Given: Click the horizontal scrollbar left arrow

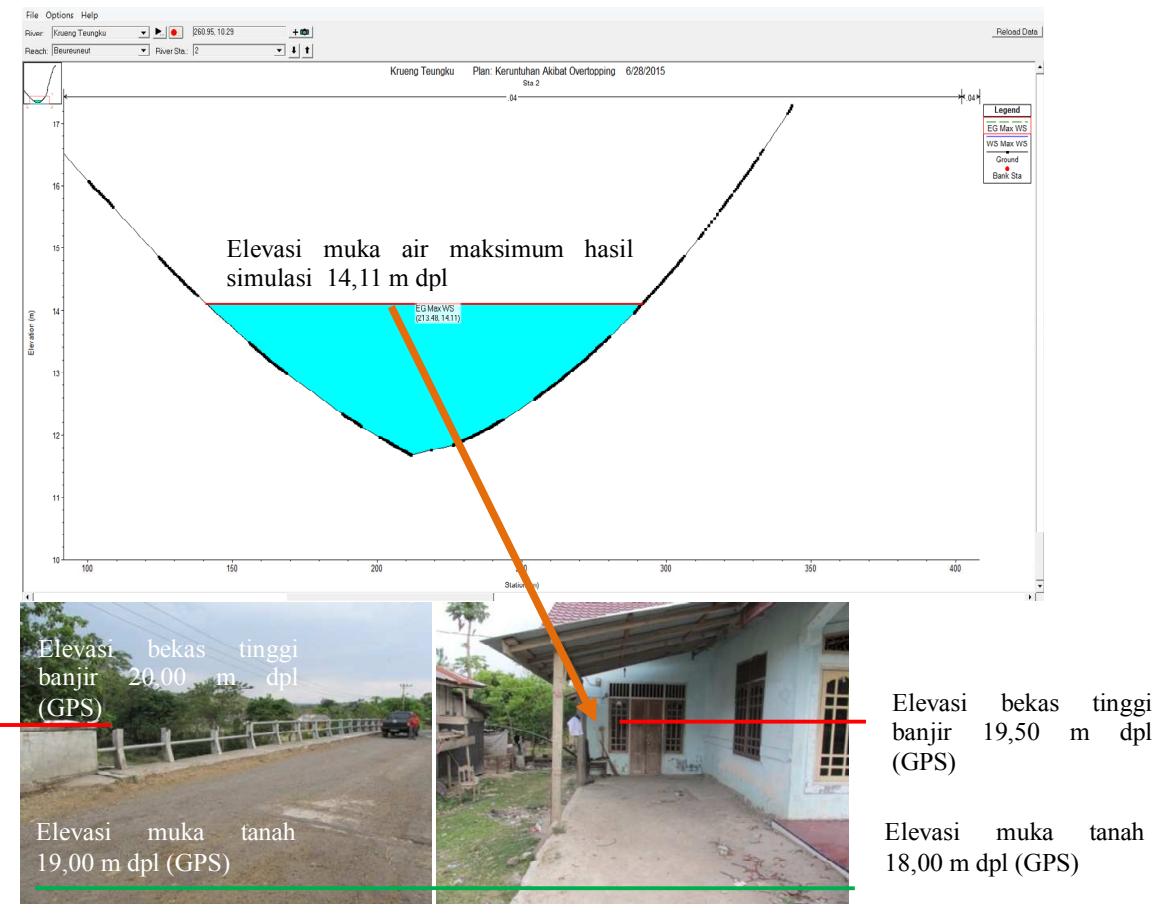Looking at the screenshot, I should (28, 596).
